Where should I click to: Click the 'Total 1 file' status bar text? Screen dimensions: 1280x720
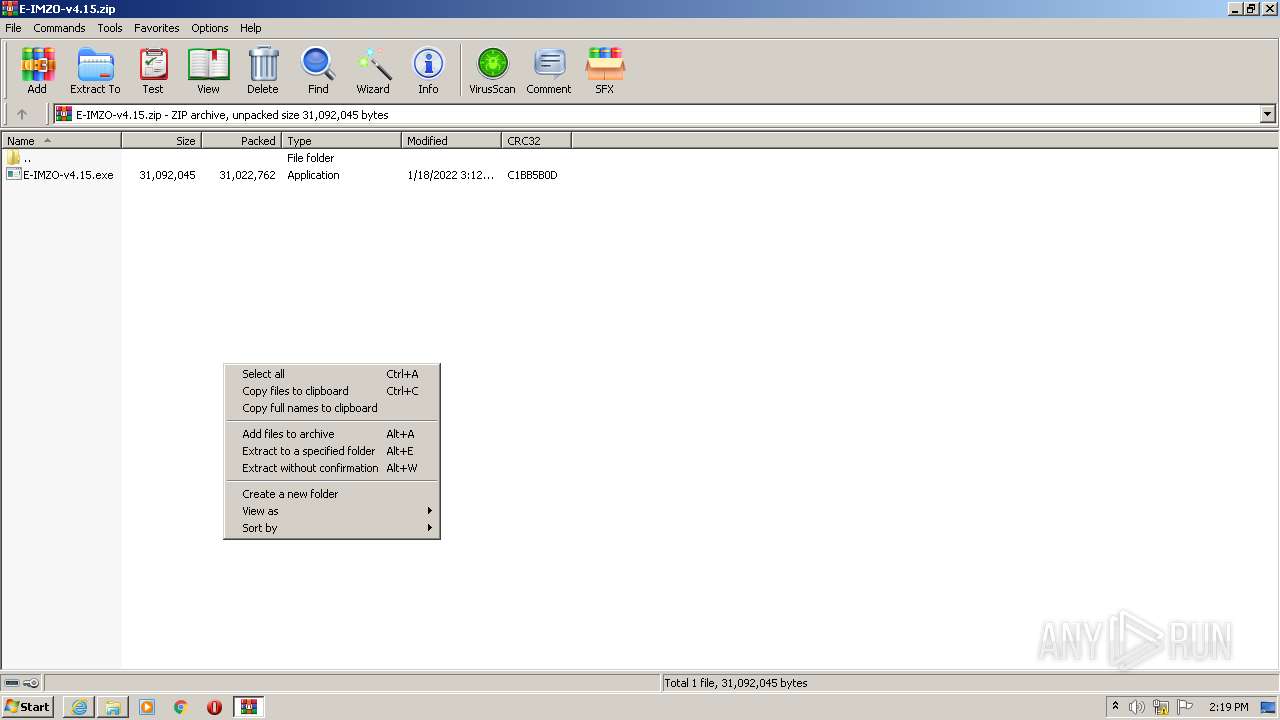735,683
